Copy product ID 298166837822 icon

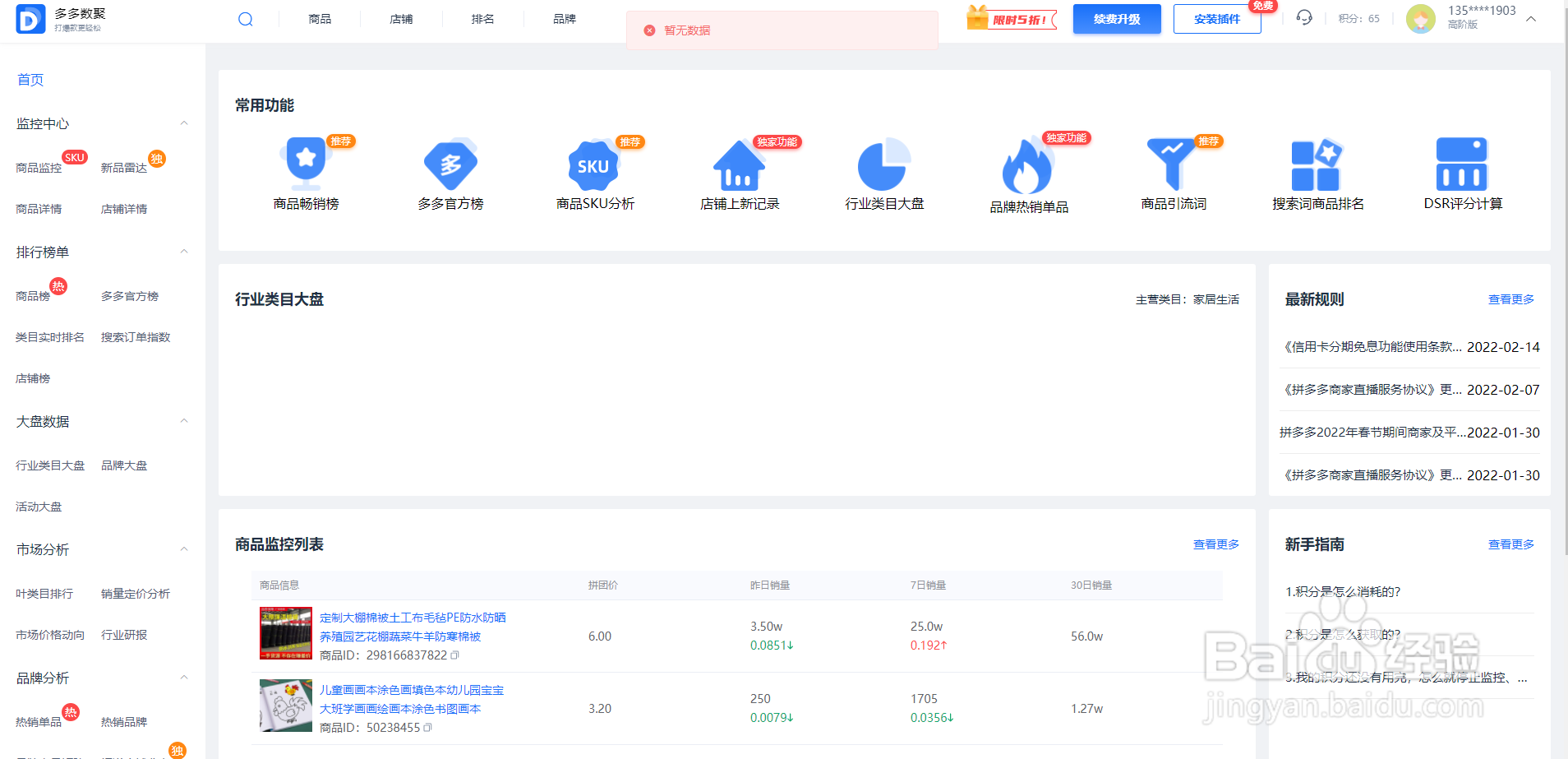454,655
